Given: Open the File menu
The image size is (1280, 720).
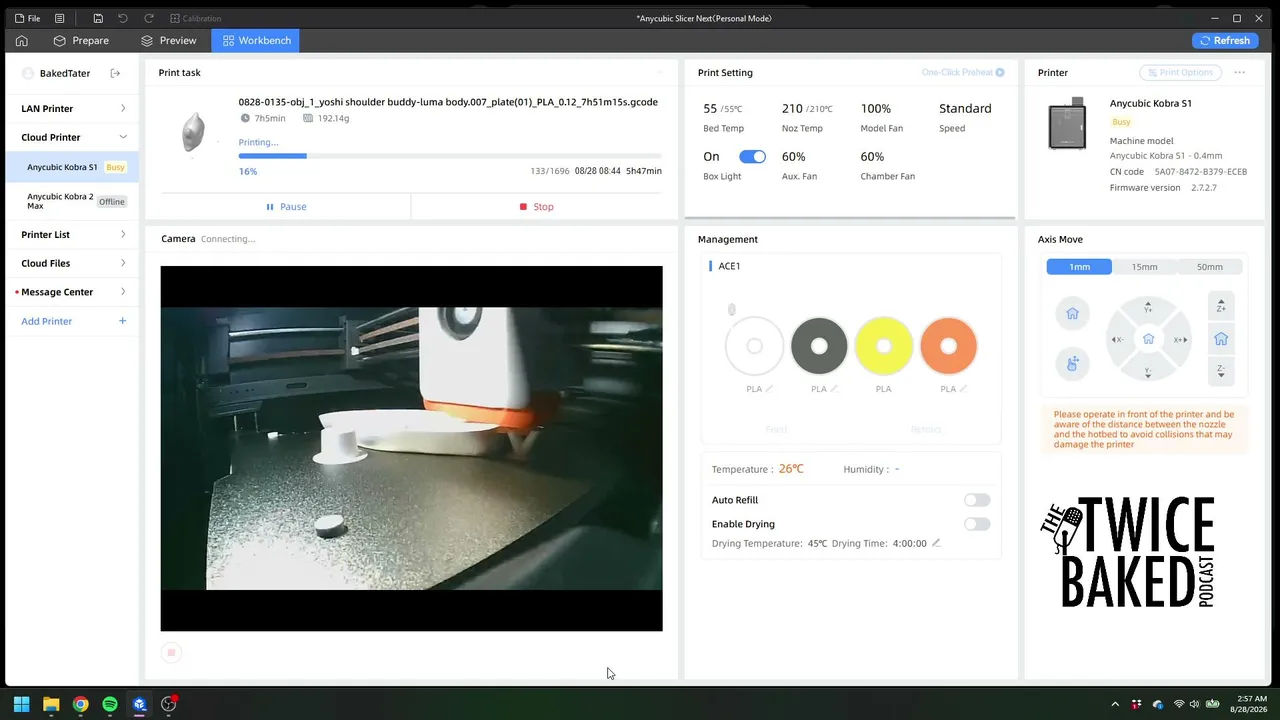Looking at the screenshot, I should click(x=27, y=18).
